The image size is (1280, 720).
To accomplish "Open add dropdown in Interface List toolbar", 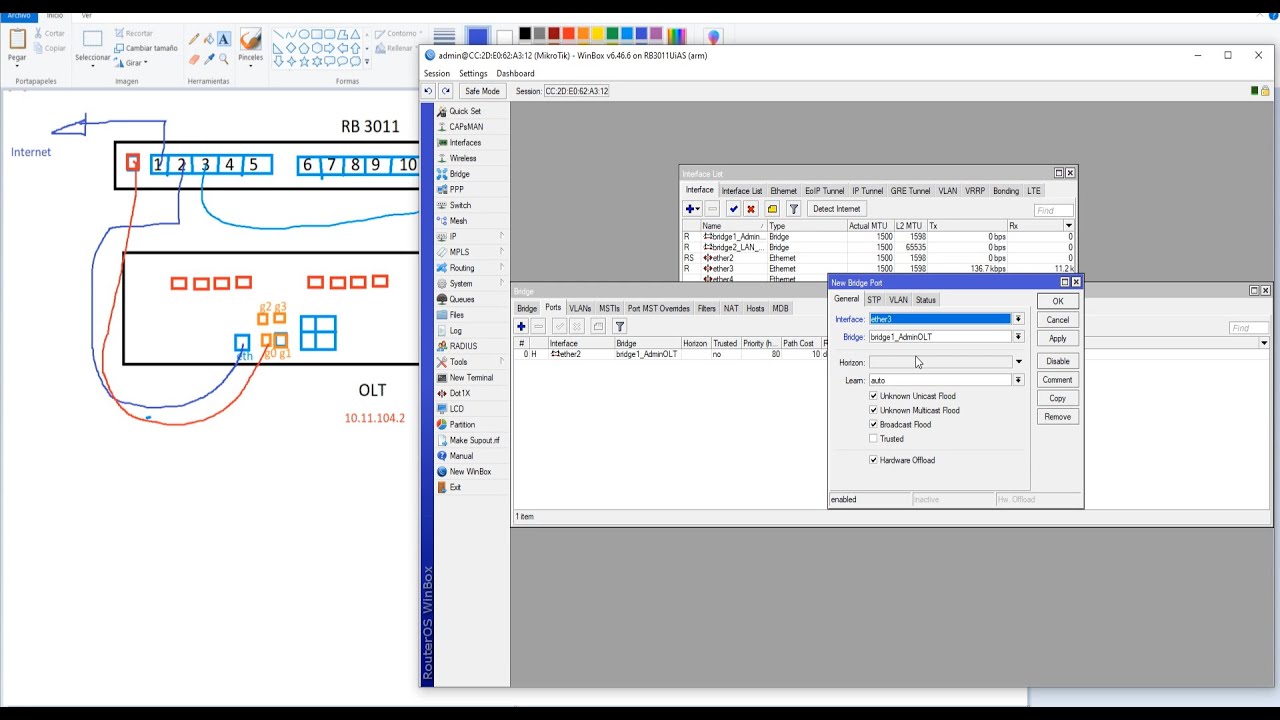I will tap(692, 209).
